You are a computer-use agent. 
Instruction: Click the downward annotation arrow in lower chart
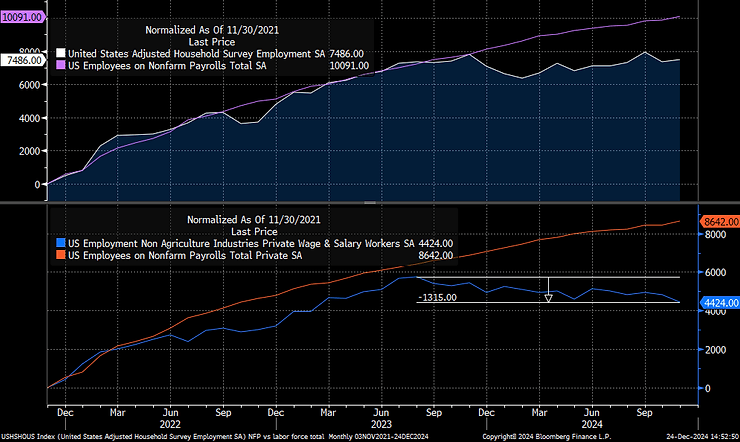click(x=548, y=290)
